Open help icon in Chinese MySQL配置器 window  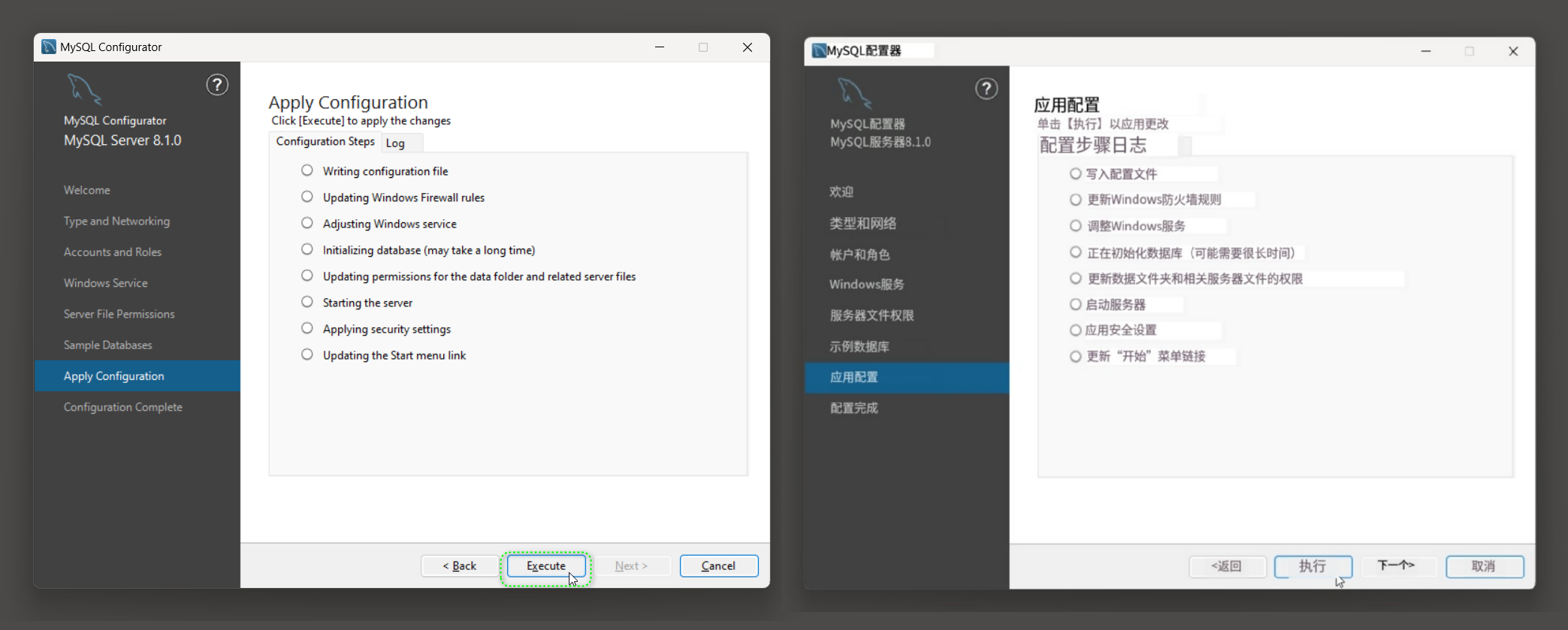(x=986, y=89)
